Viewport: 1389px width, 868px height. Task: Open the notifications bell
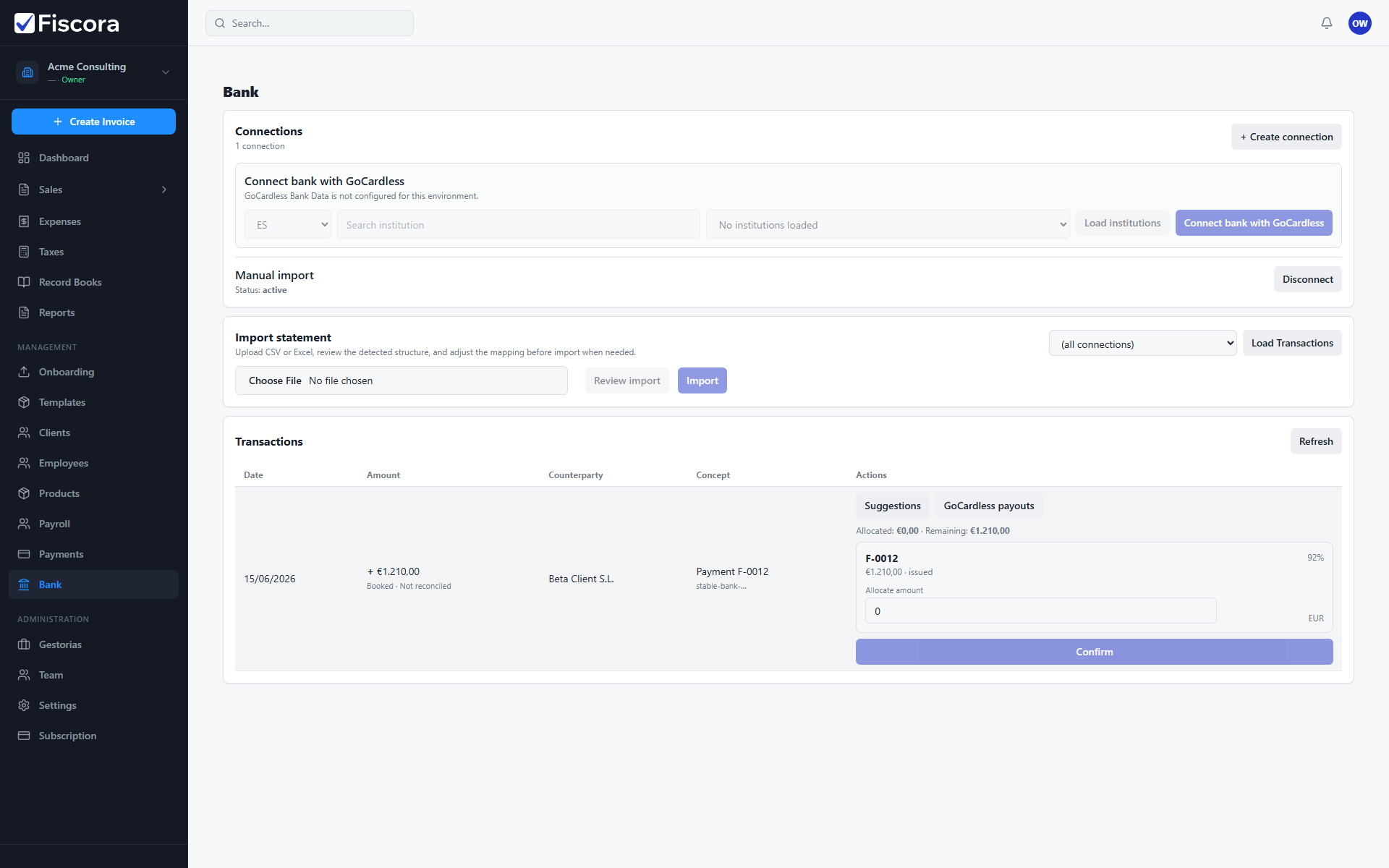1327,23
